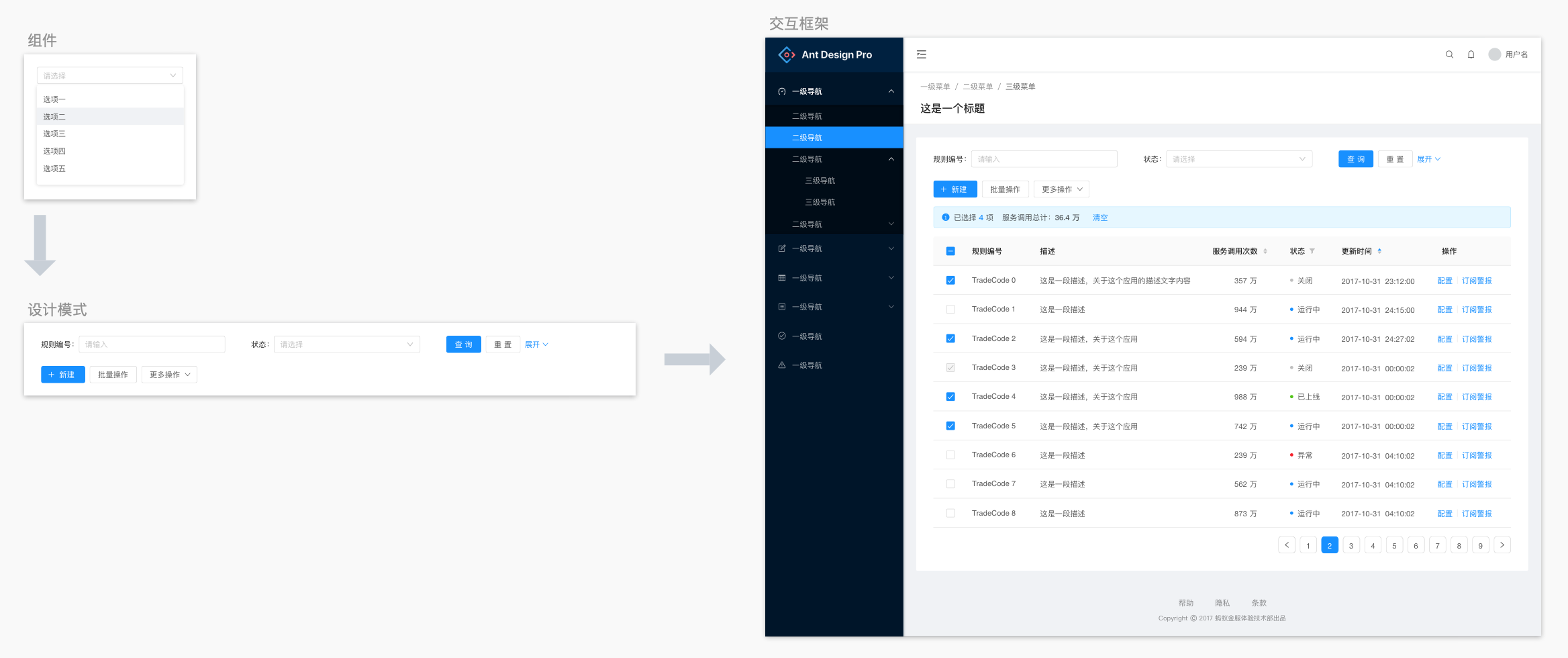Sort by 更新时间 using sorter arrows
The width and height of the screenshot is (1568, 658).
(1379, 251)
